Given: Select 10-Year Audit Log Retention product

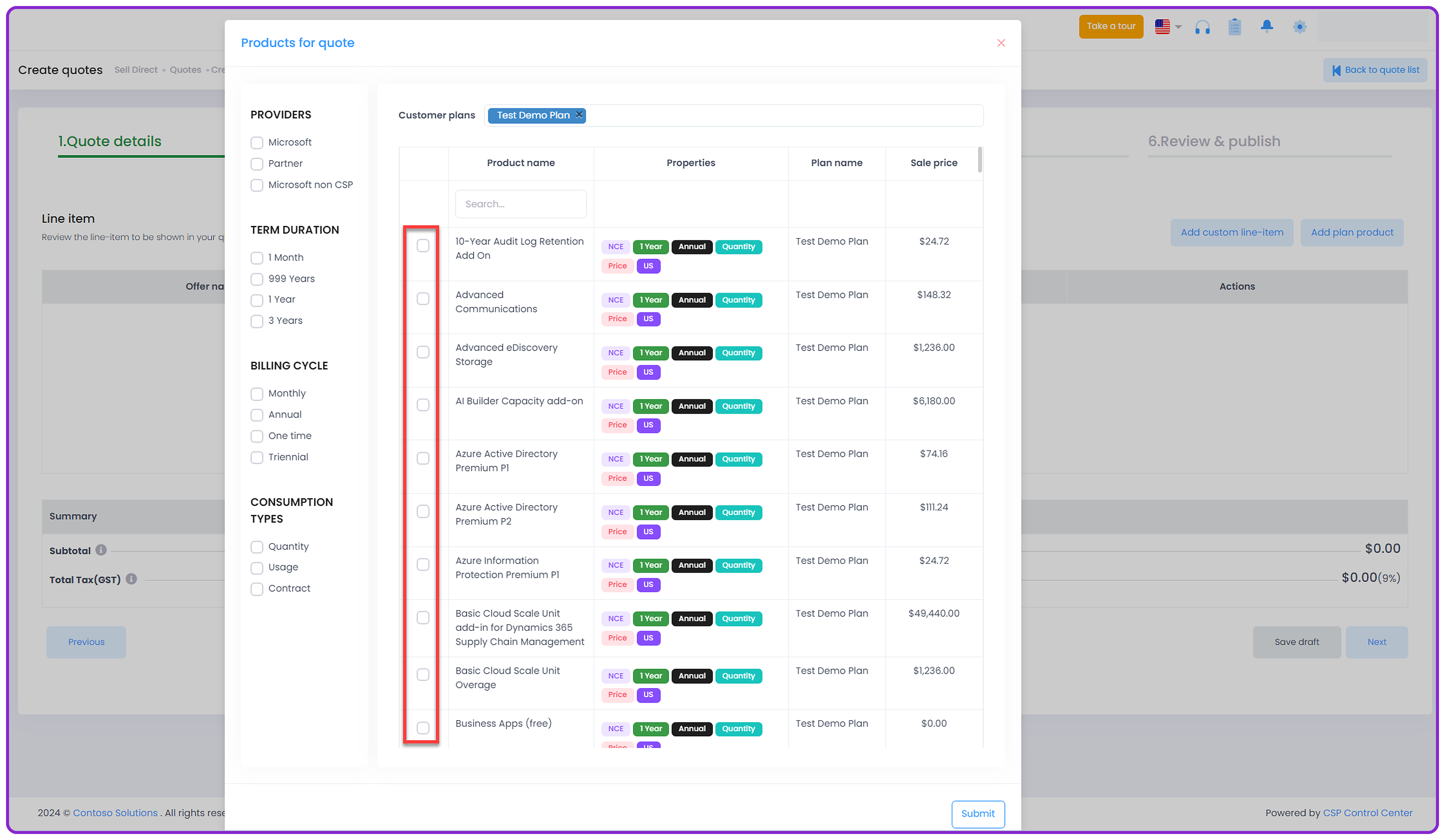Looking at the screenshot, I should point(423,245).
